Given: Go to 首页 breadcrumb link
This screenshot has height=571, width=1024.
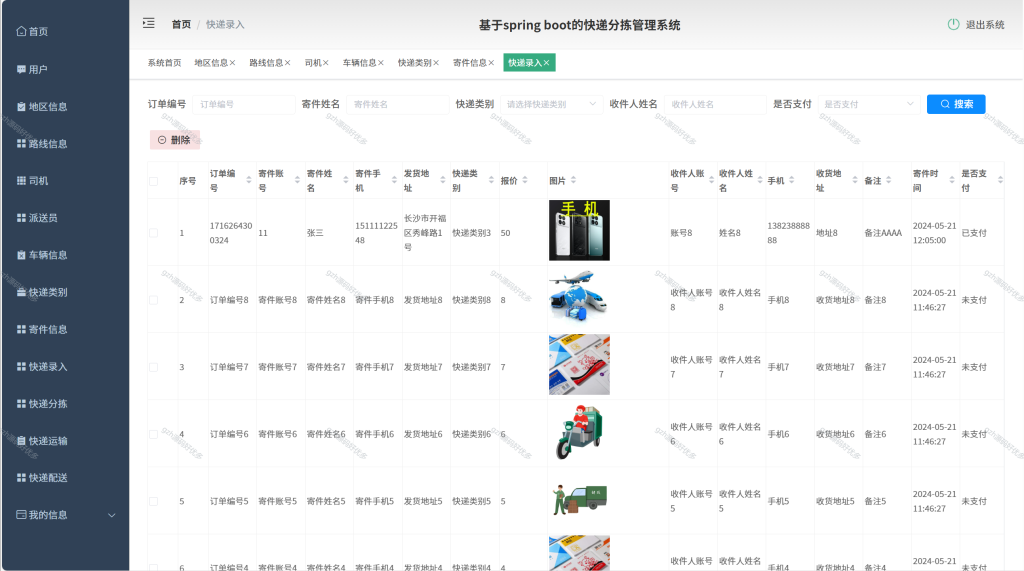Looking at the screenshot, I should [181, 24].
